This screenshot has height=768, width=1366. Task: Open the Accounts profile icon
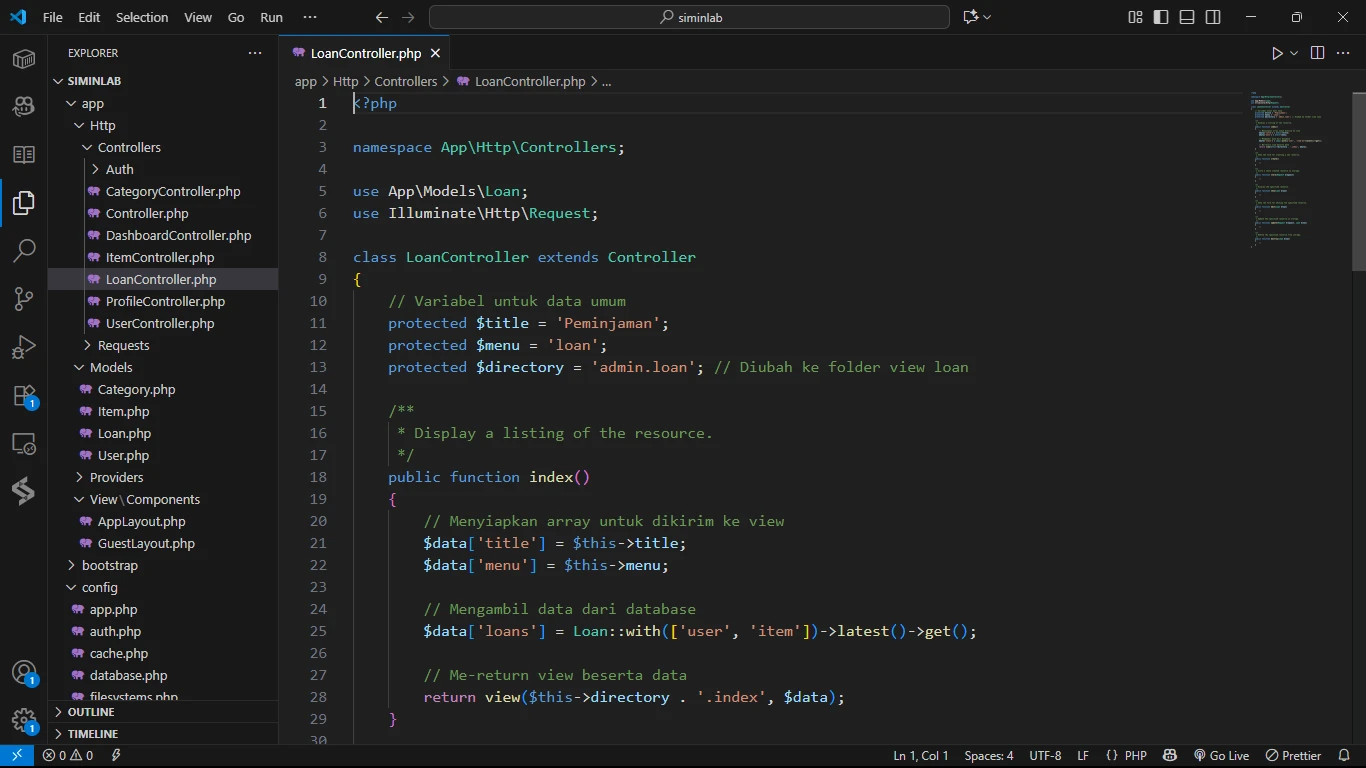point(24,672)
